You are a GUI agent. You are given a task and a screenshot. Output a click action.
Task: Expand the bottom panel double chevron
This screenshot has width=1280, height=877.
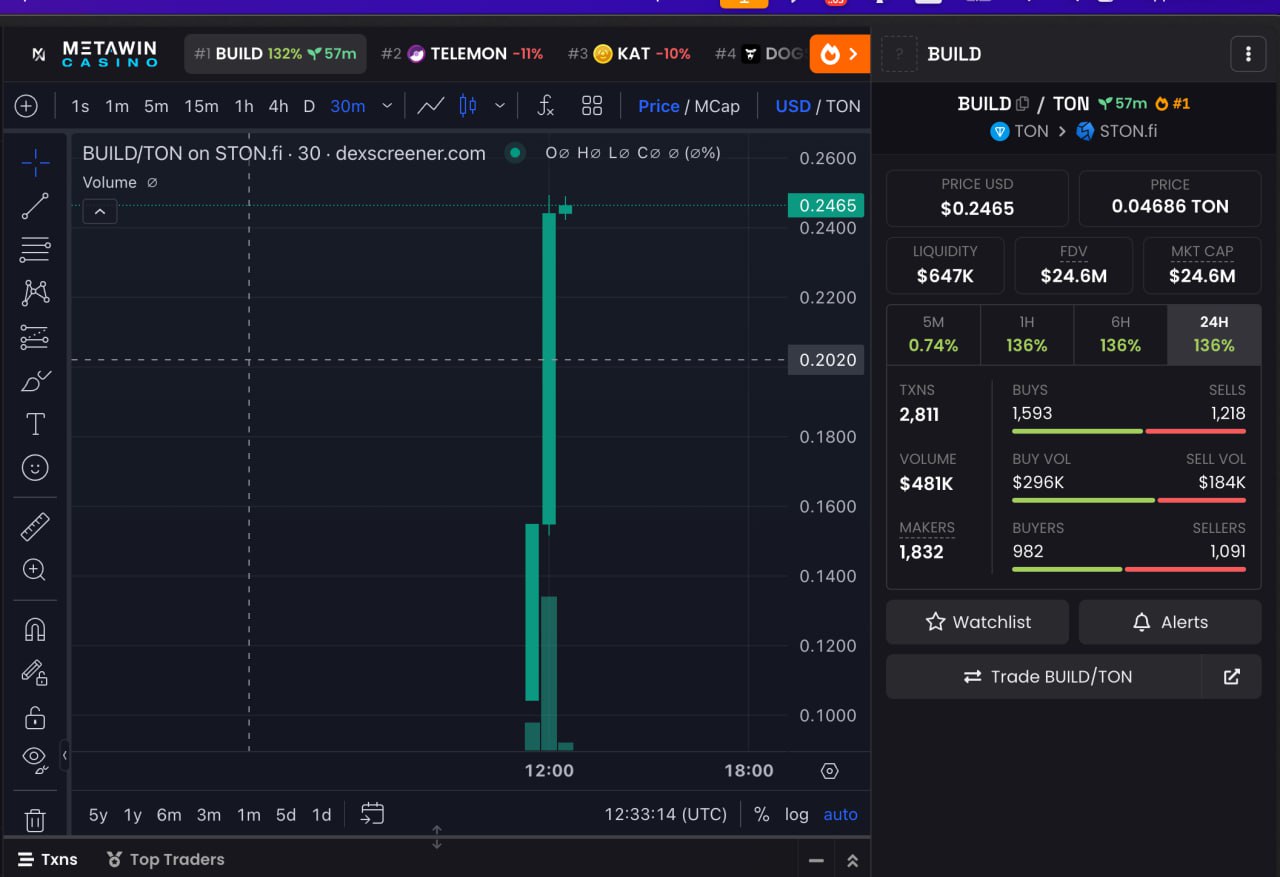[x=852, y=860]
